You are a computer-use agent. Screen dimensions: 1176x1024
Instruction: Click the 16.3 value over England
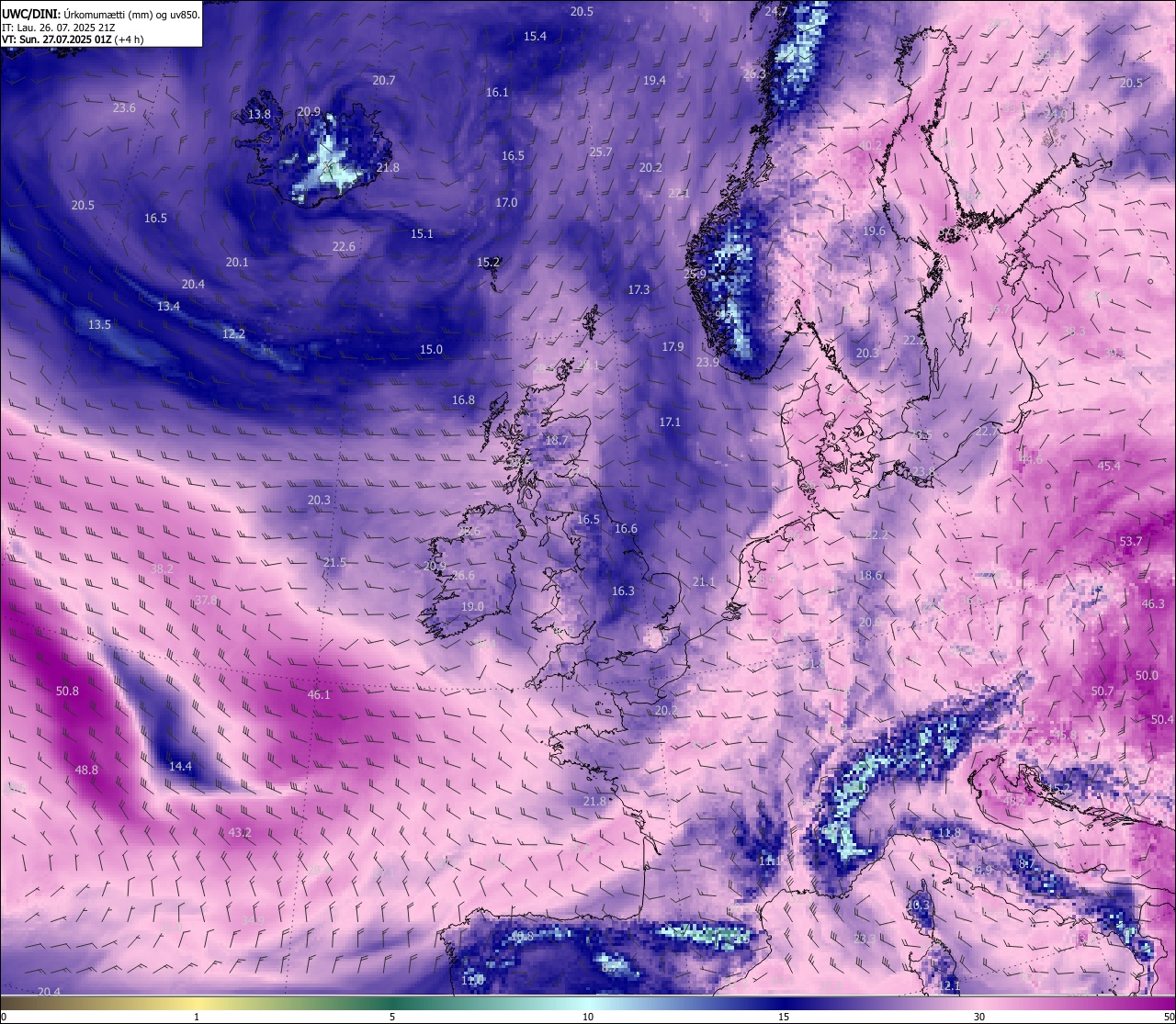tap(623, 591)
